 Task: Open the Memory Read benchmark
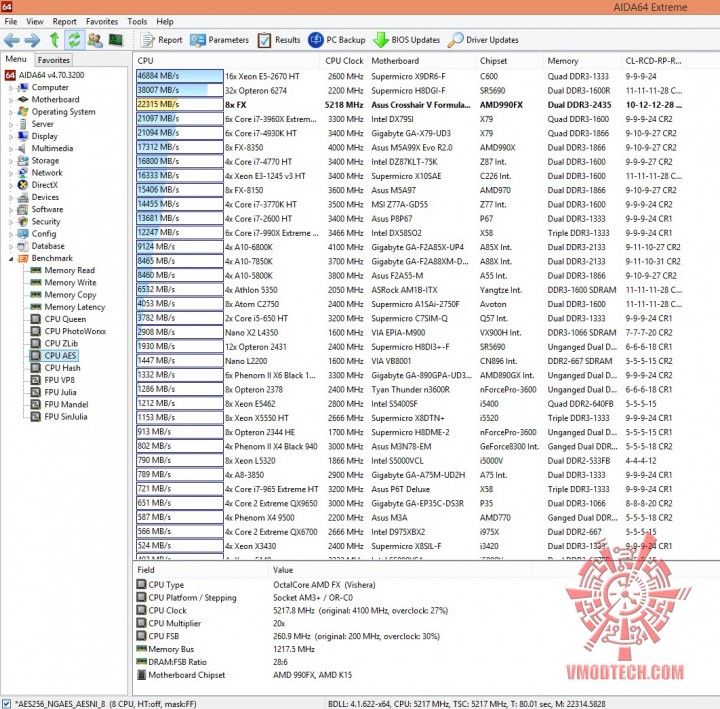(69, 270)
